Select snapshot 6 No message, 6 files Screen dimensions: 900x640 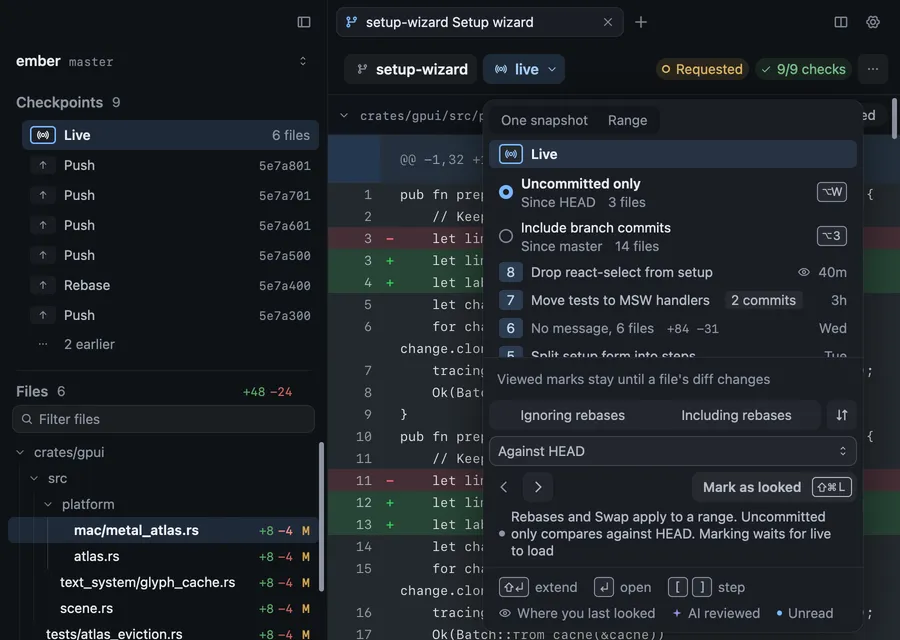click(673, 328)
